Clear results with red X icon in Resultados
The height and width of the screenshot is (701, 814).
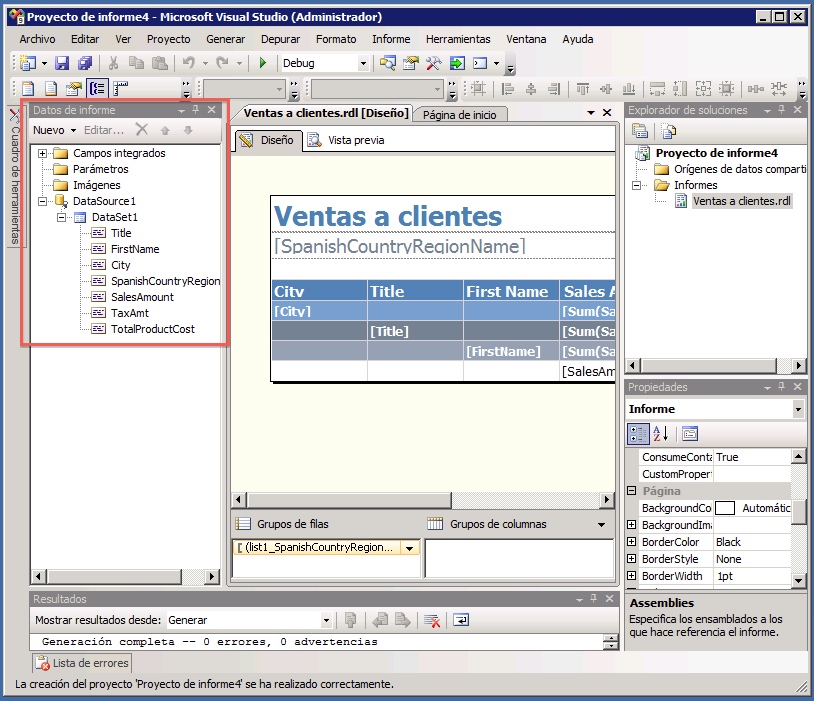pos(434,620)
